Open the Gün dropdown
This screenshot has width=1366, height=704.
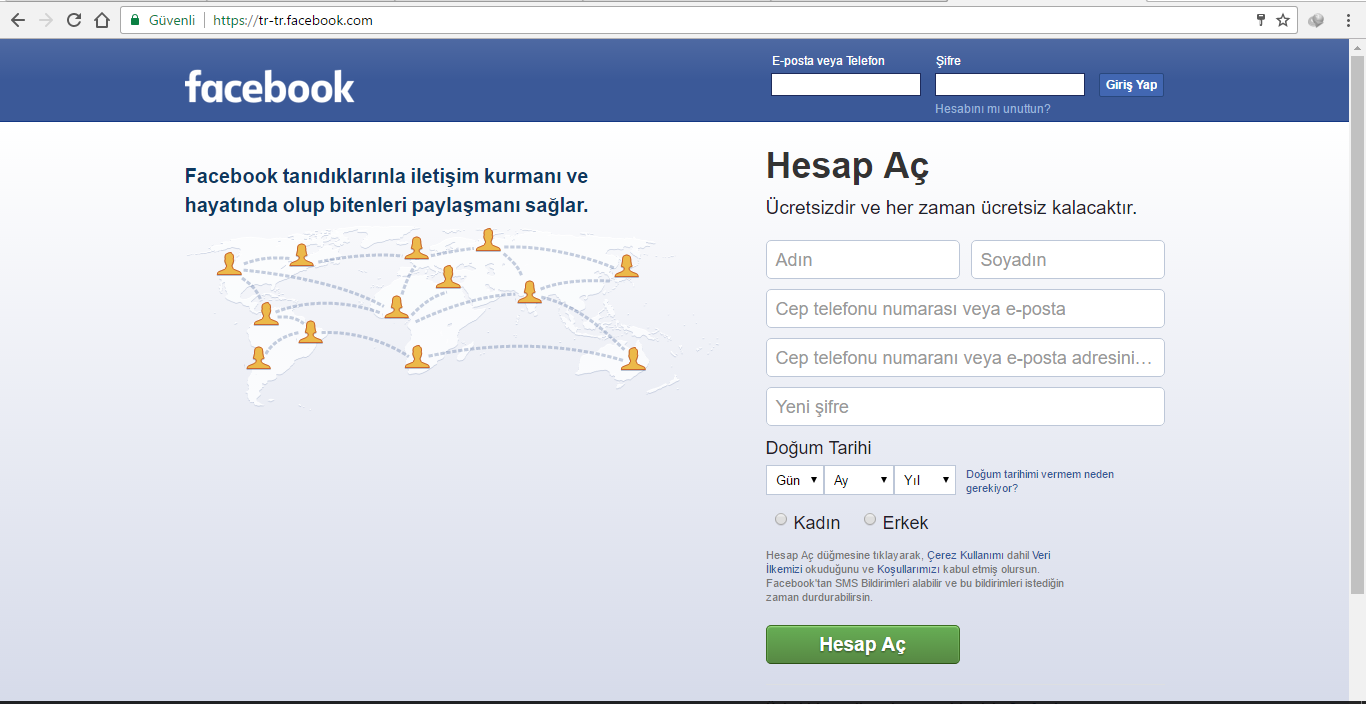(x=794, y=480)
